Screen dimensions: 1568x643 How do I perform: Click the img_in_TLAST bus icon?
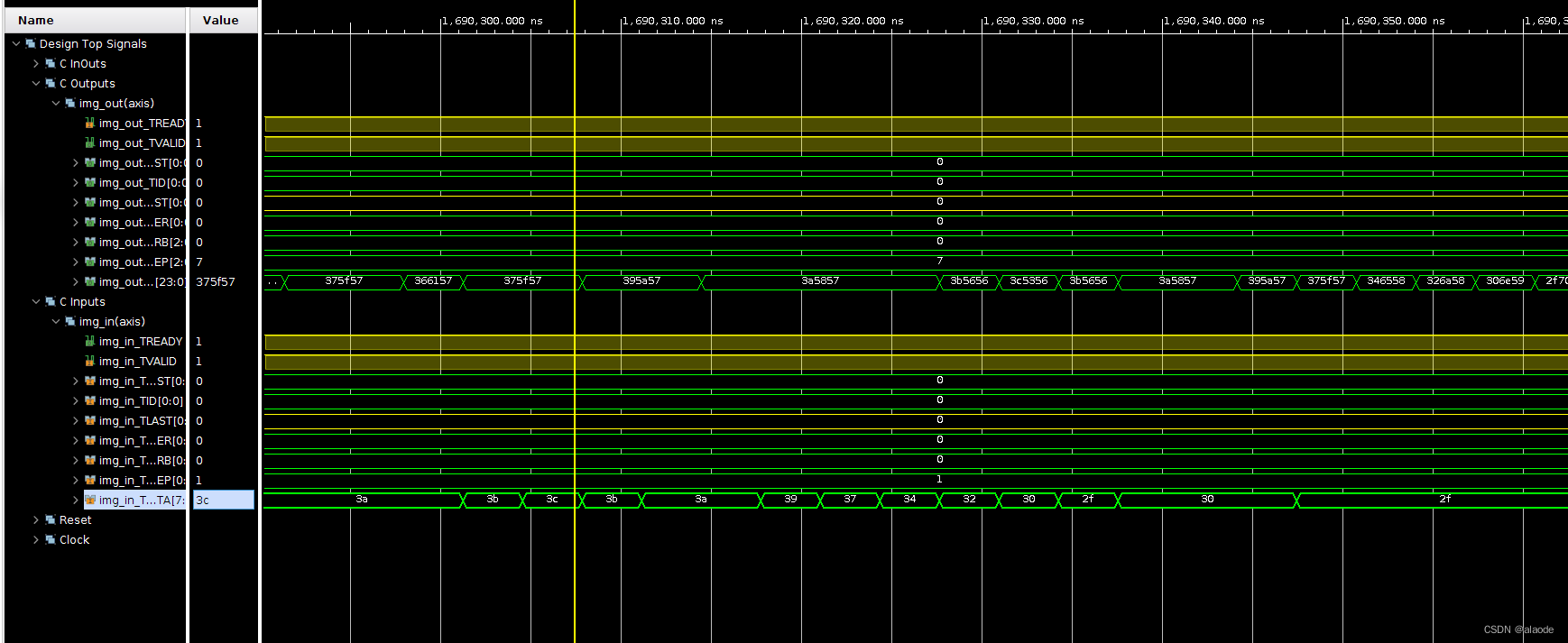tap(90, 420)
